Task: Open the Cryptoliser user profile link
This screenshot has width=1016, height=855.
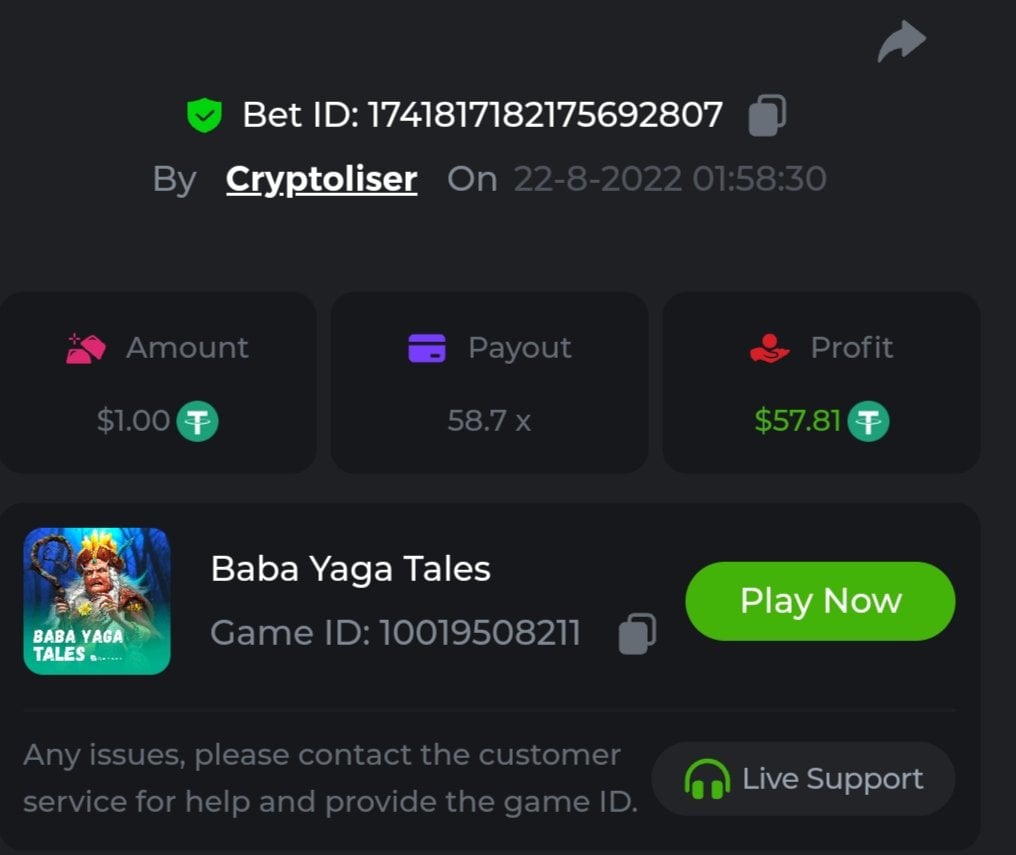Action: coord(321,179)
